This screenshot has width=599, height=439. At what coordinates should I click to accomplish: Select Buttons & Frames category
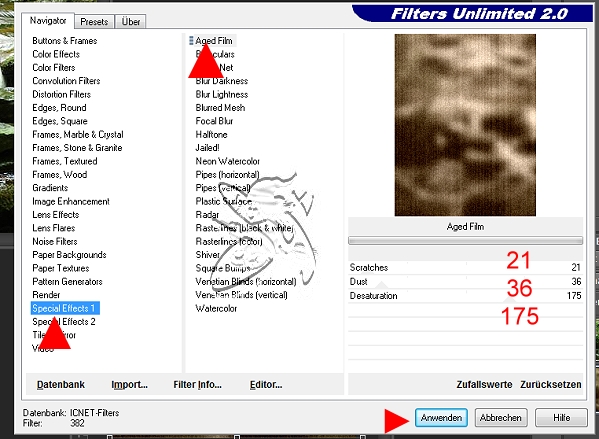coord(65,40)
